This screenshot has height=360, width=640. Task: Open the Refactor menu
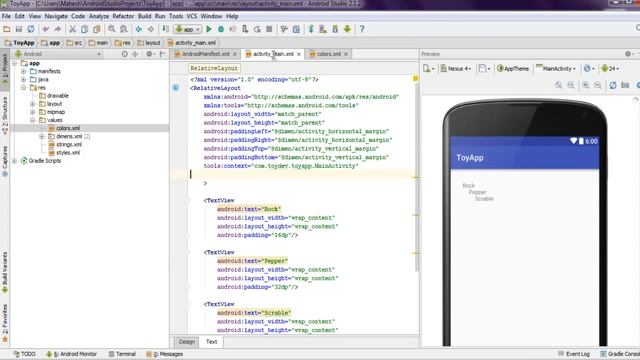tap(123, 16)
